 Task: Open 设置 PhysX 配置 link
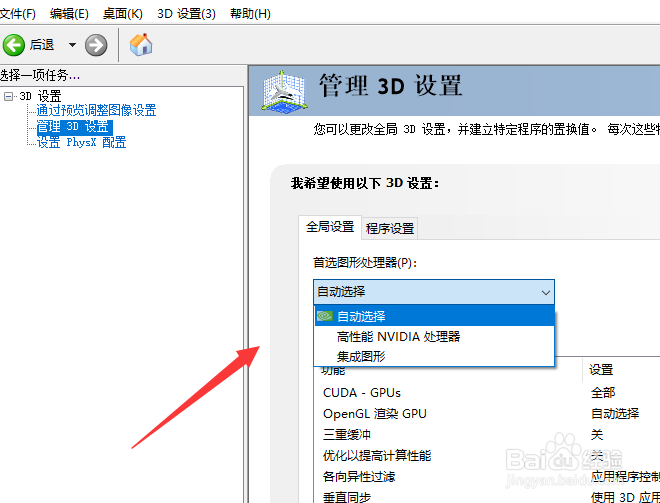click(x=82, y=142)
